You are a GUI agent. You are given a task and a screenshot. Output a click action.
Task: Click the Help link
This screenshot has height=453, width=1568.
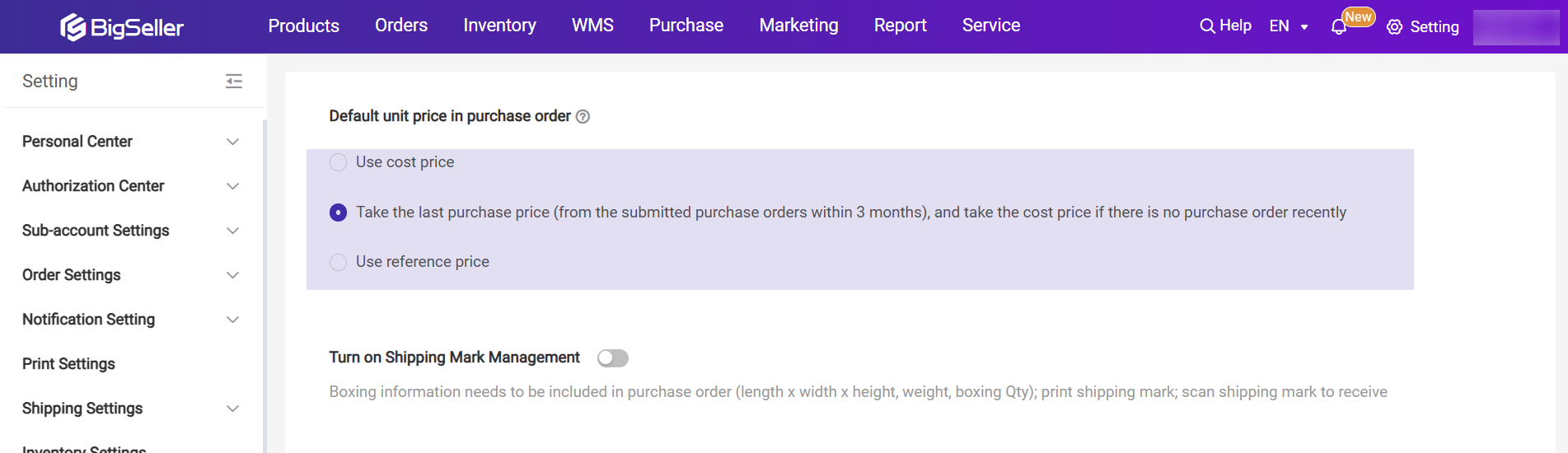pos(1235,26)
